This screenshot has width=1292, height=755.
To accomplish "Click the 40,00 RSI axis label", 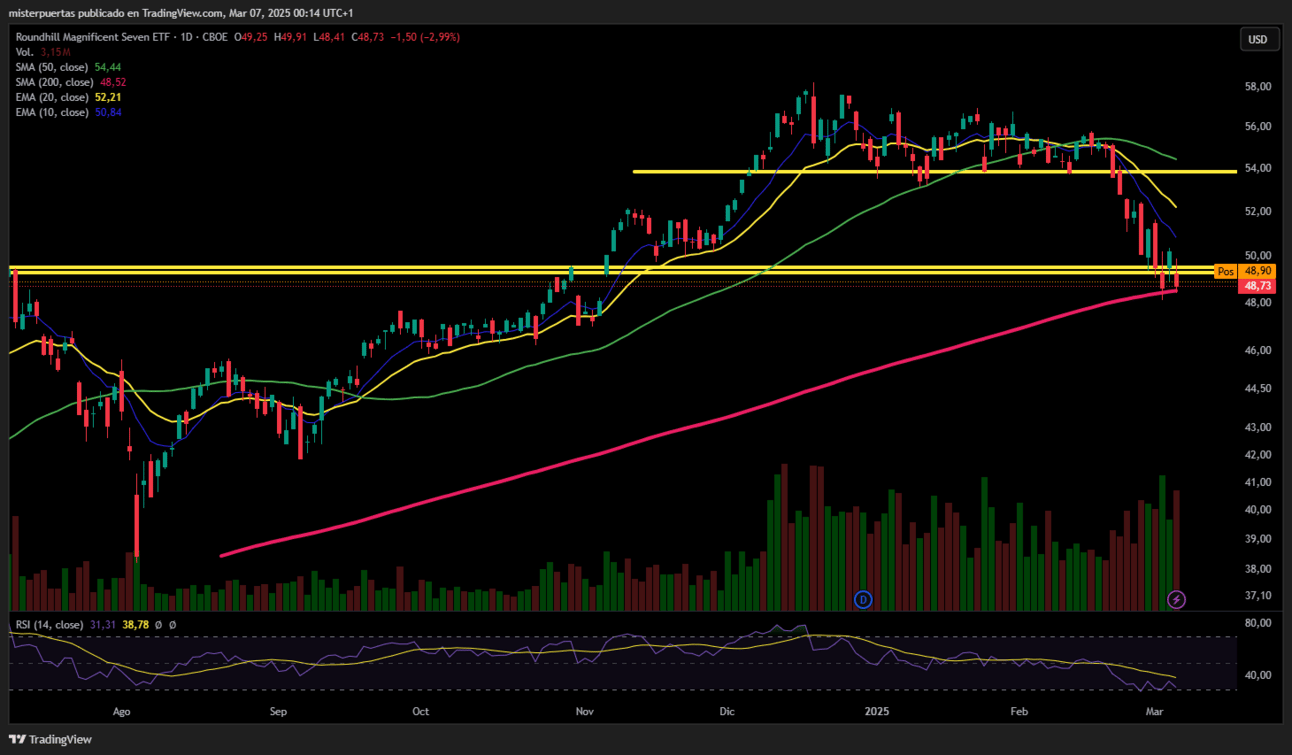I will click(1257, 675).
